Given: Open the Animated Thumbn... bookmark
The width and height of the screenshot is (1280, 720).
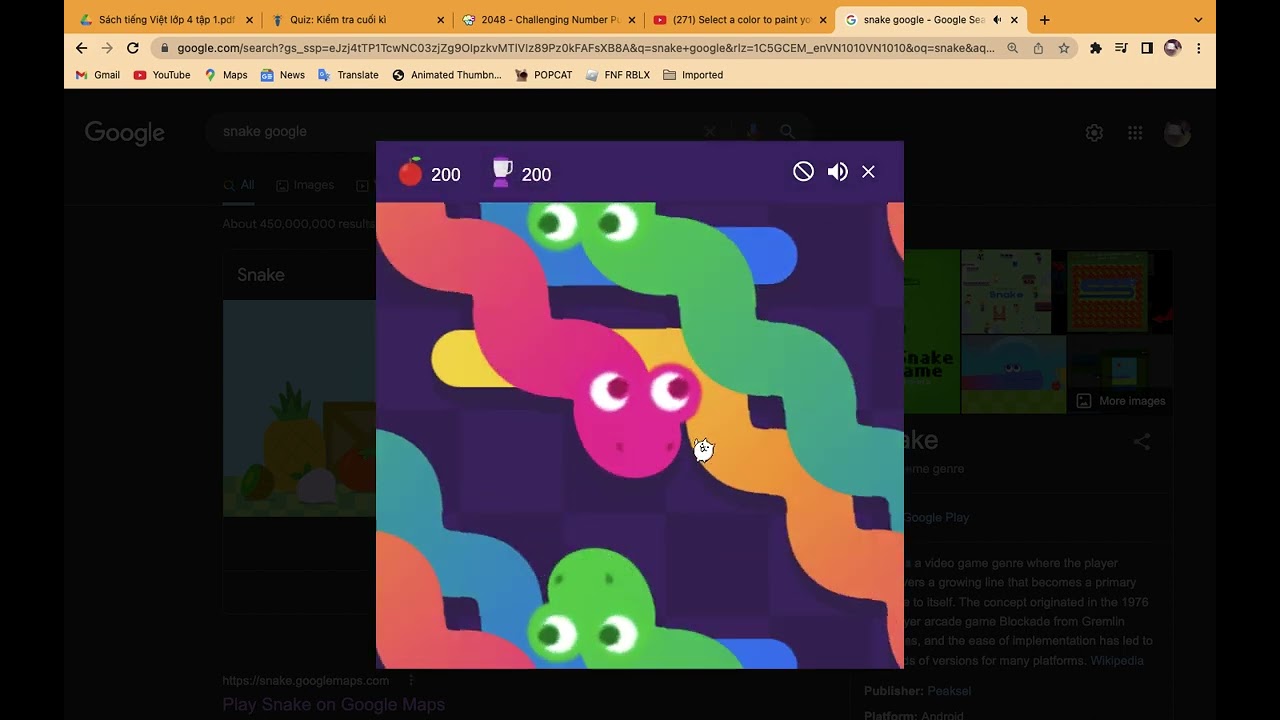Looking at the screenshot, I should point(447,75).
